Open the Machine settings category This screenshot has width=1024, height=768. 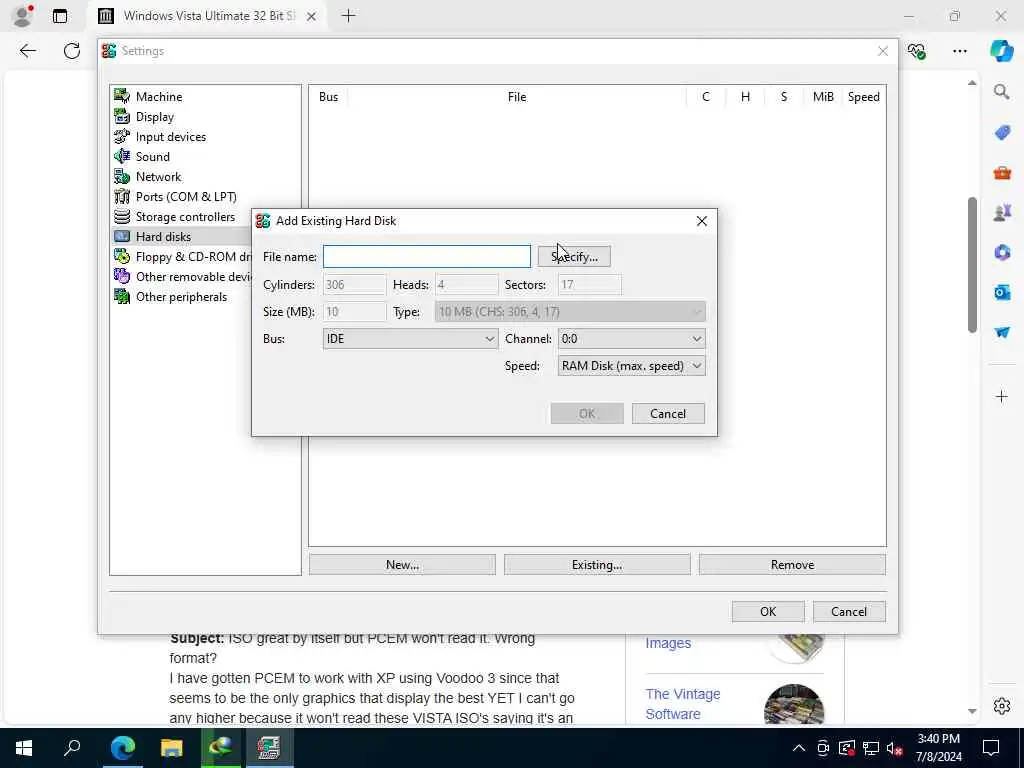159,97
